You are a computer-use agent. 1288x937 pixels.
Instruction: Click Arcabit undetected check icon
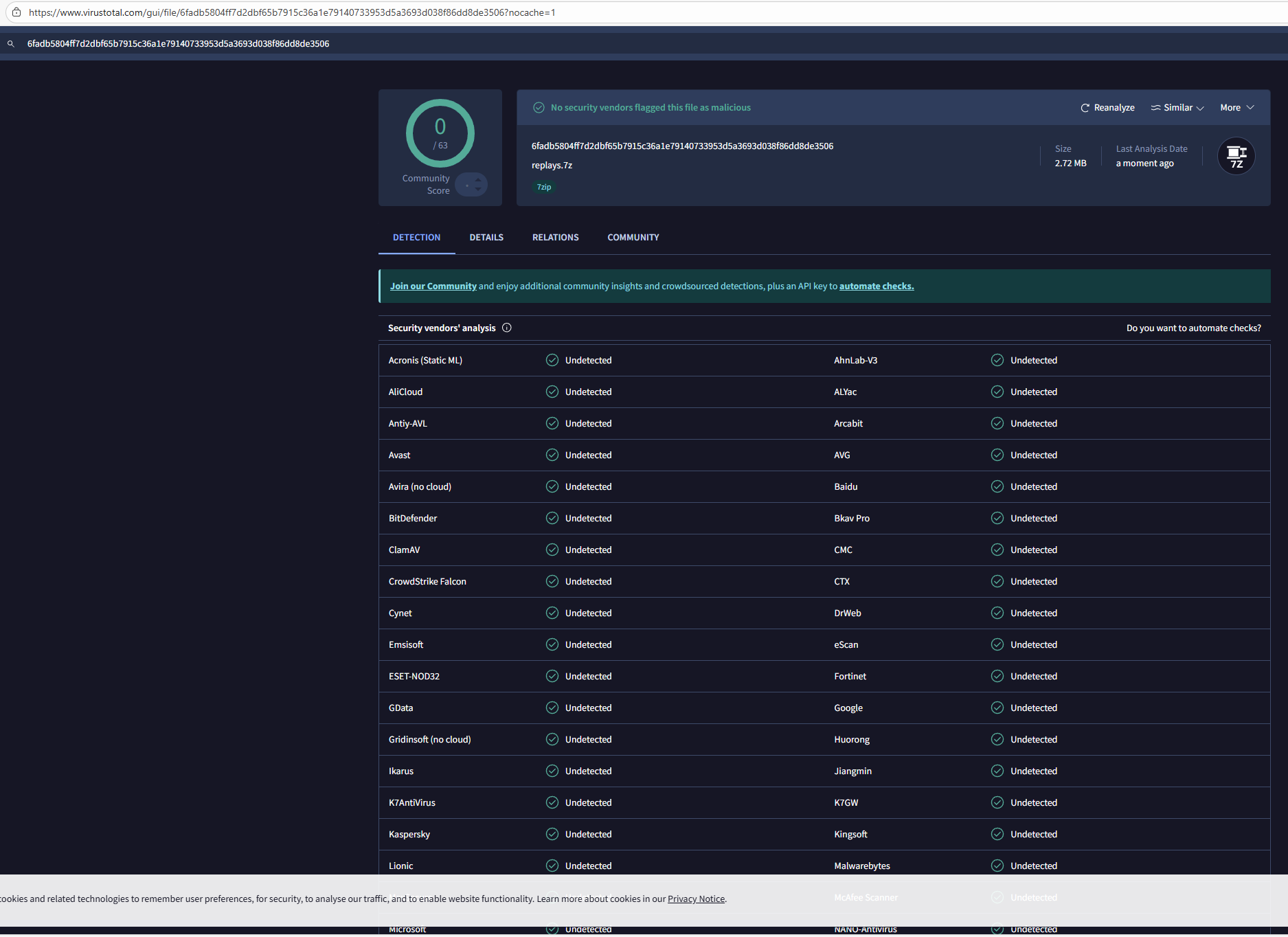pos(997,423)
